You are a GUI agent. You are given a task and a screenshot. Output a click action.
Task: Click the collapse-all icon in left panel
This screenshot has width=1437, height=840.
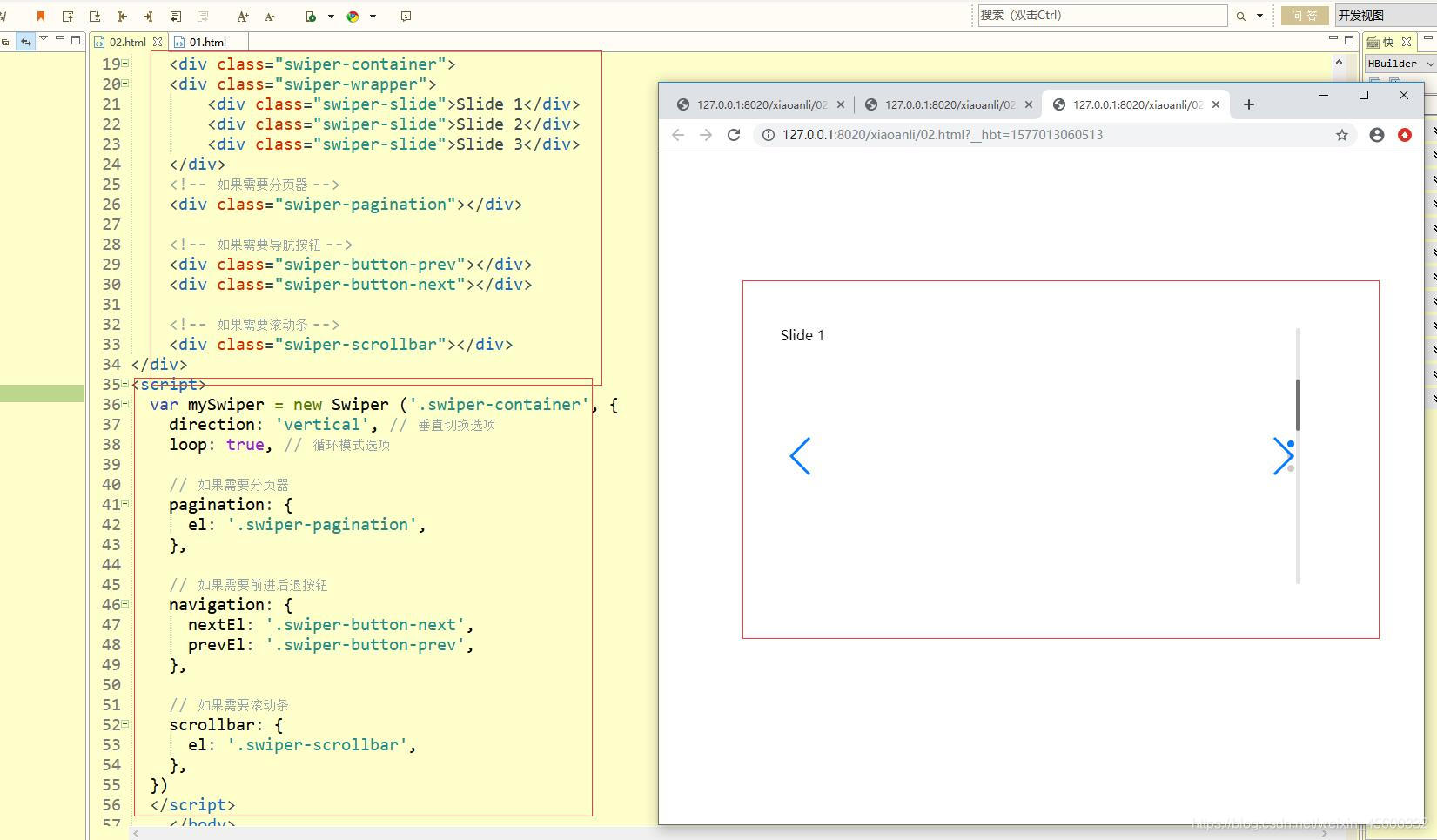[5, 41]
